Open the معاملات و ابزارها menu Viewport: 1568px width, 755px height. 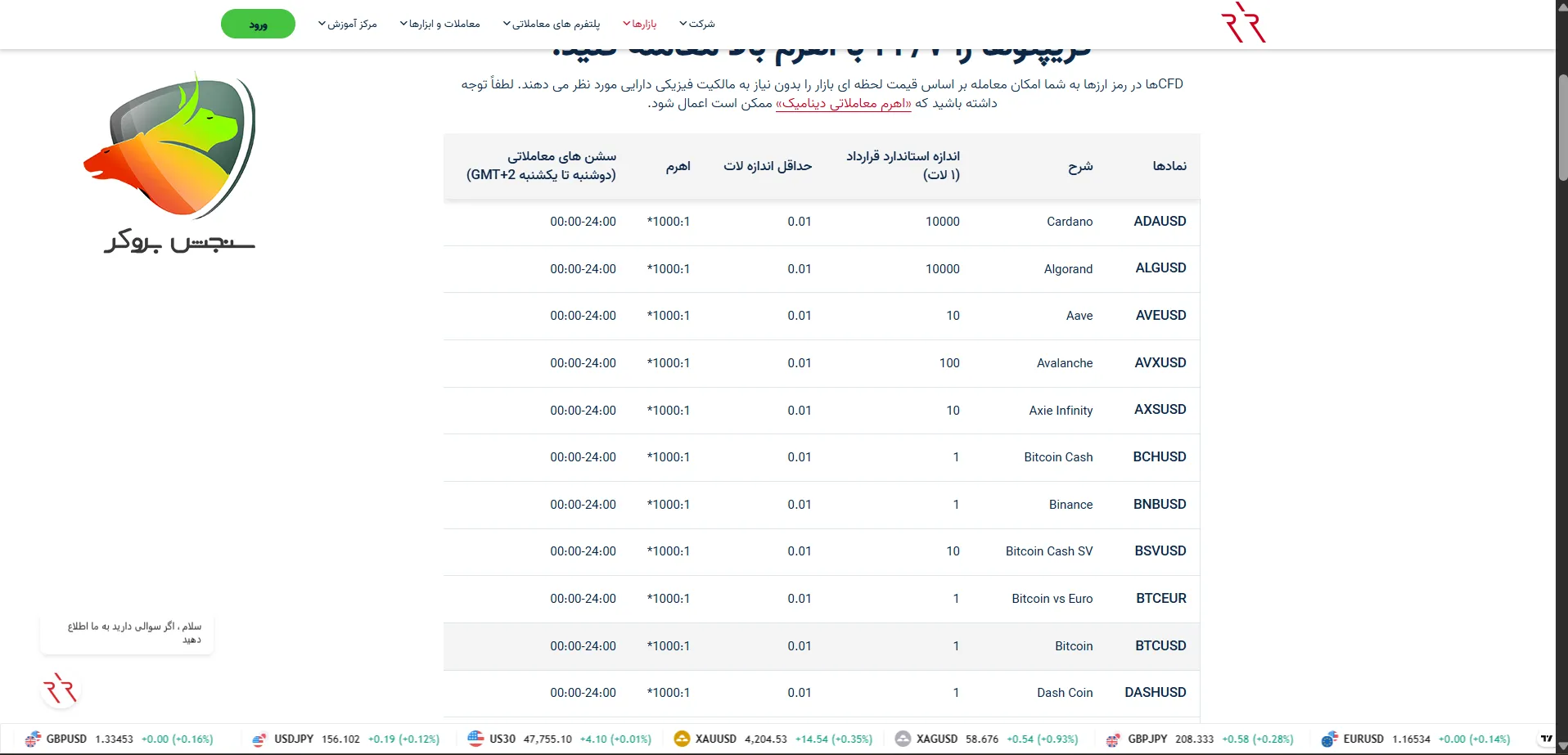[440, 24]
